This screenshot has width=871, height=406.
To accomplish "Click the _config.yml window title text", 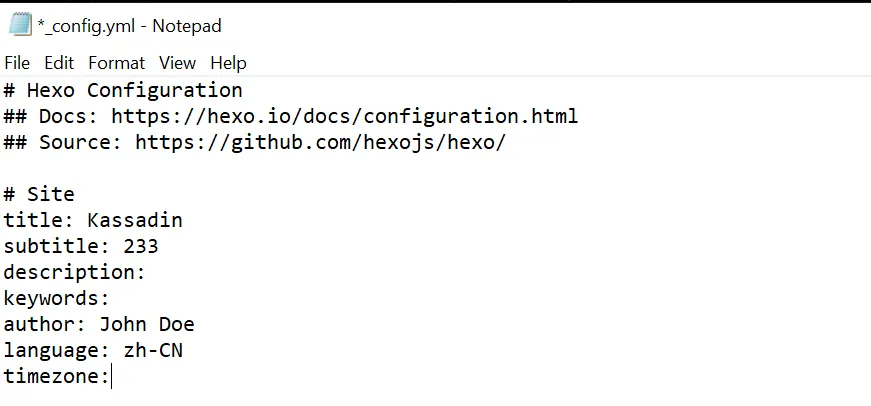I will (129, 26).
